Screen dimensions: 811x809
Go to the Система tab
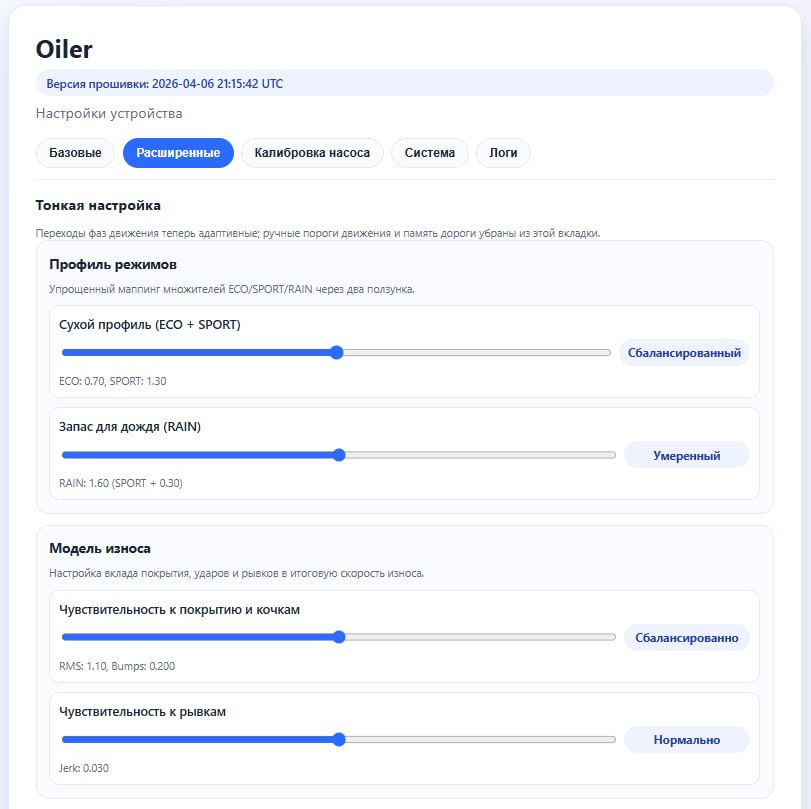429,153
